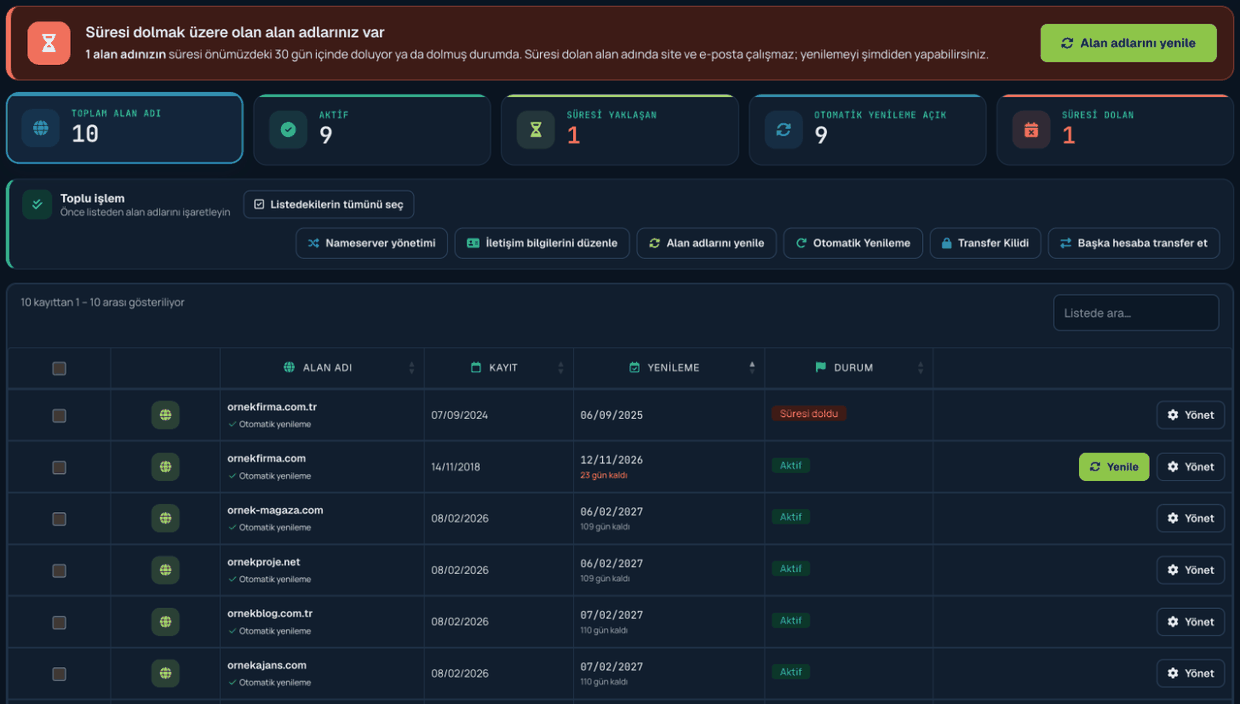The width and height of the screenshot is (1240, 704).
Task: Sort the table by Kayıt column
Action: 499,368
